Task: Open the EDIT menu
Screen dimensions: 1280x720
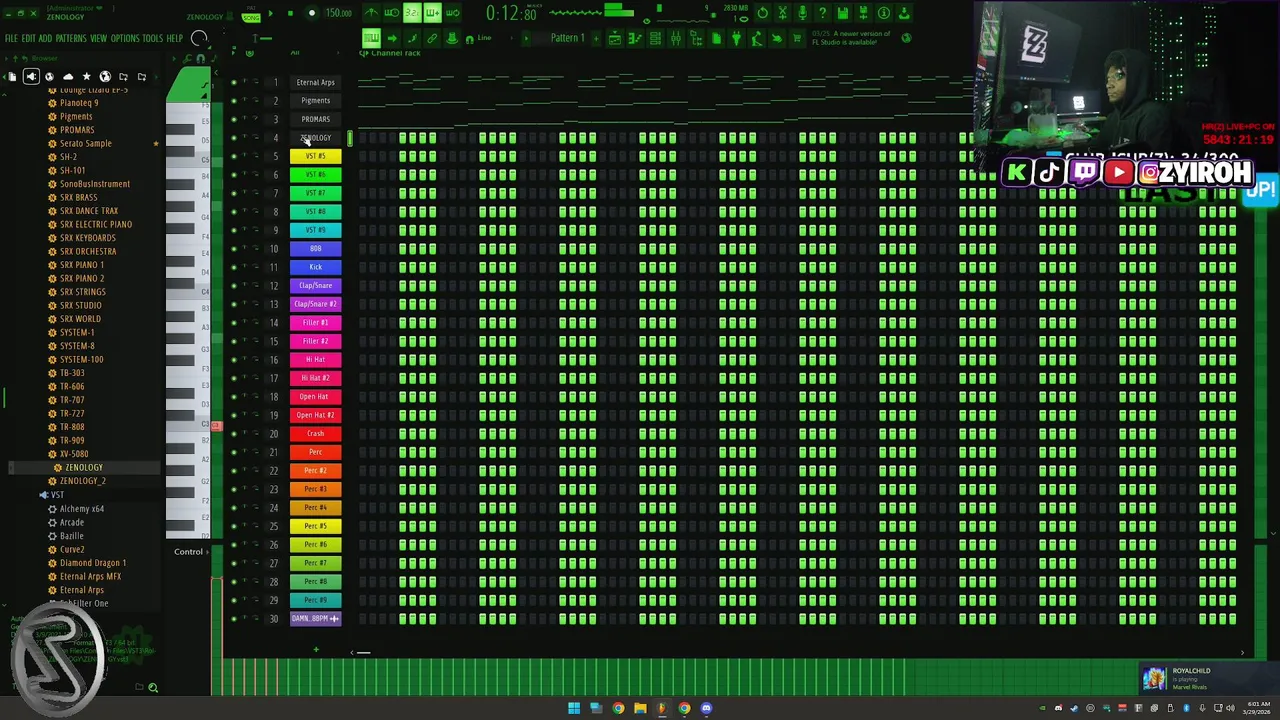Action: click(28, 38)
